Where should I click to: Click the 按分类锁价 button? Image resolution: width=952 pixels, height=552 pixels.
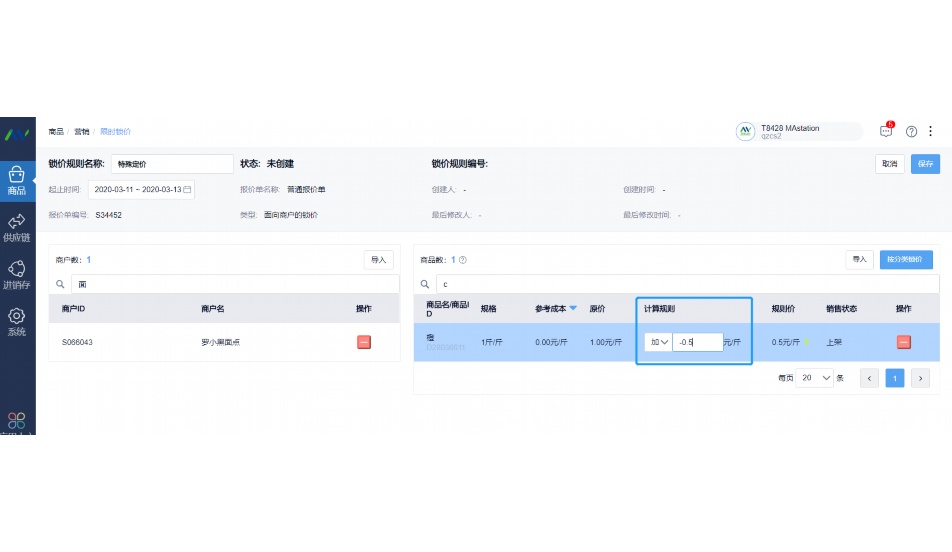(906, 260)
